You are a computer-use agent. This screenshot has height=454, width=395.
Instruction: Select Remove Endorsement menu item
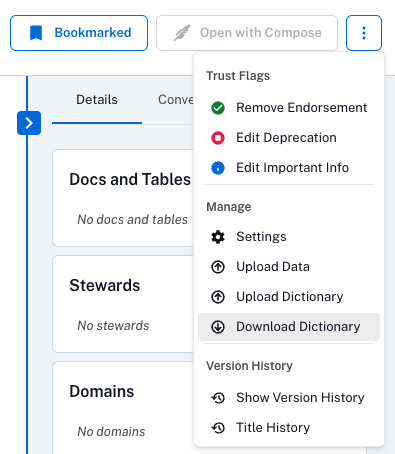coord(289,108)
